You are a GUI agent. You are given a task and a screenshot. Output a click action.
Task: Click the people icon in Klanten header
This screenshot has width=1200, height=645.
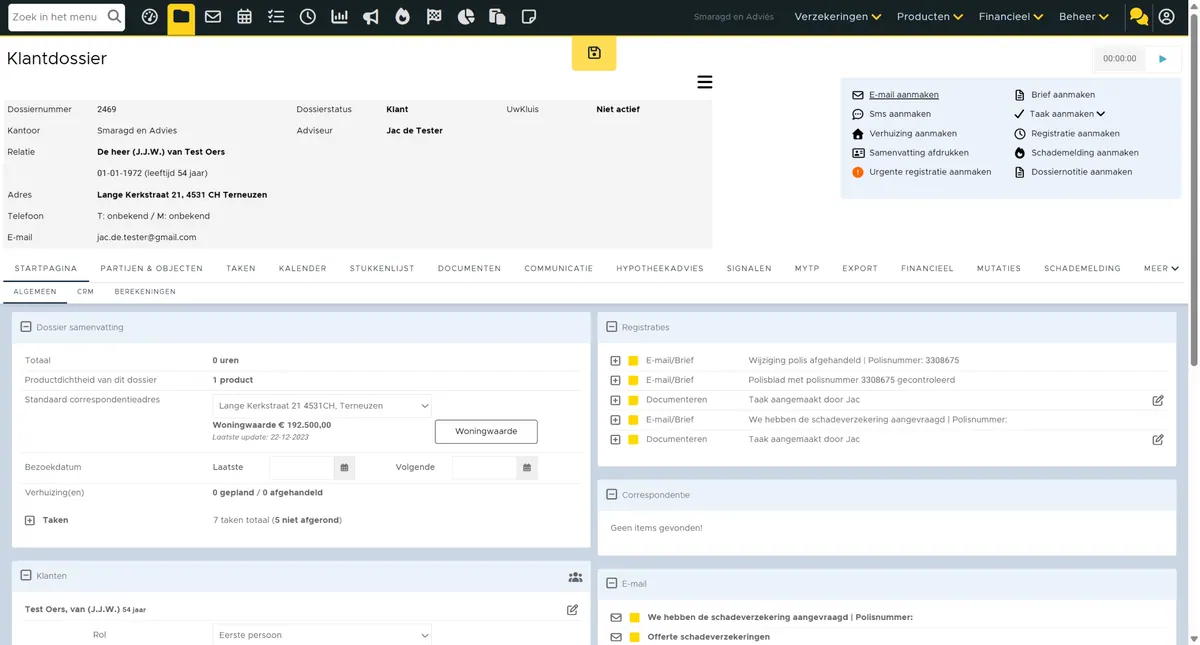point(575,577)
